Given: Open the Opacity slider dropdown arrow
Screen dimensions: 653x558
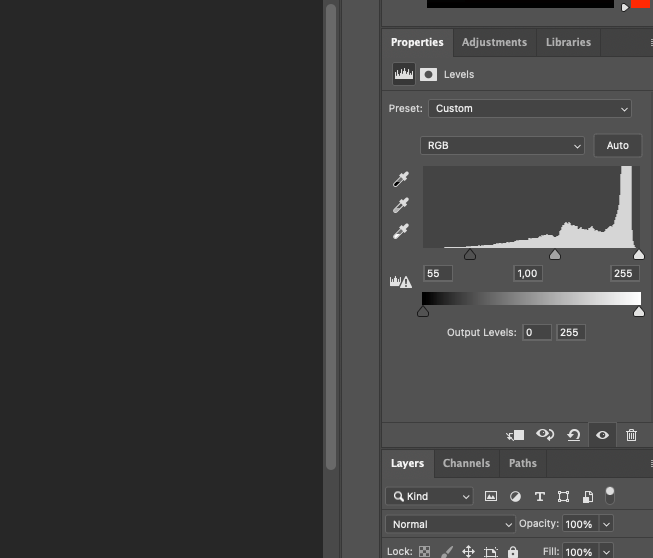Looking at the screenshot, I should pos(606,524).
